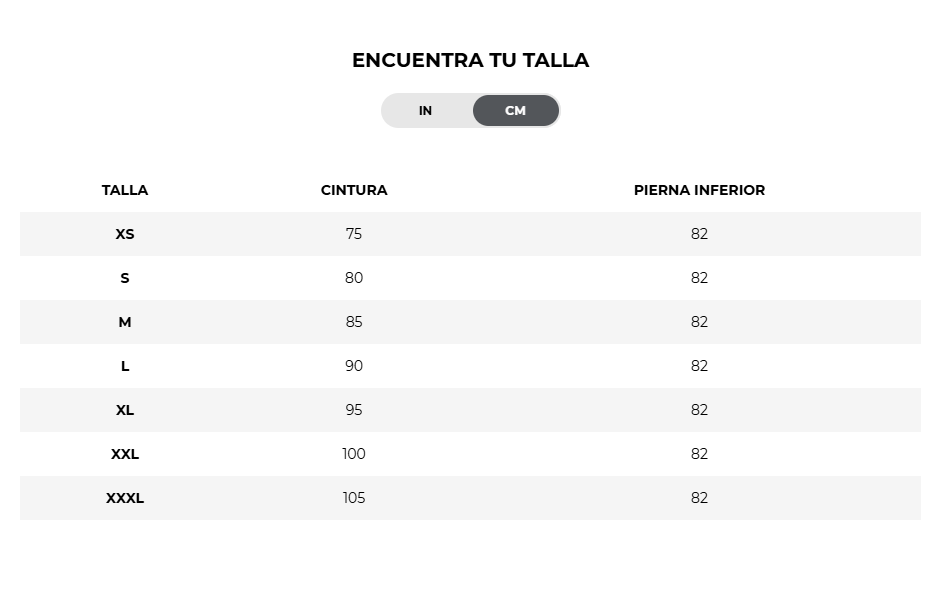Click the waist value 105

[354, 498]
